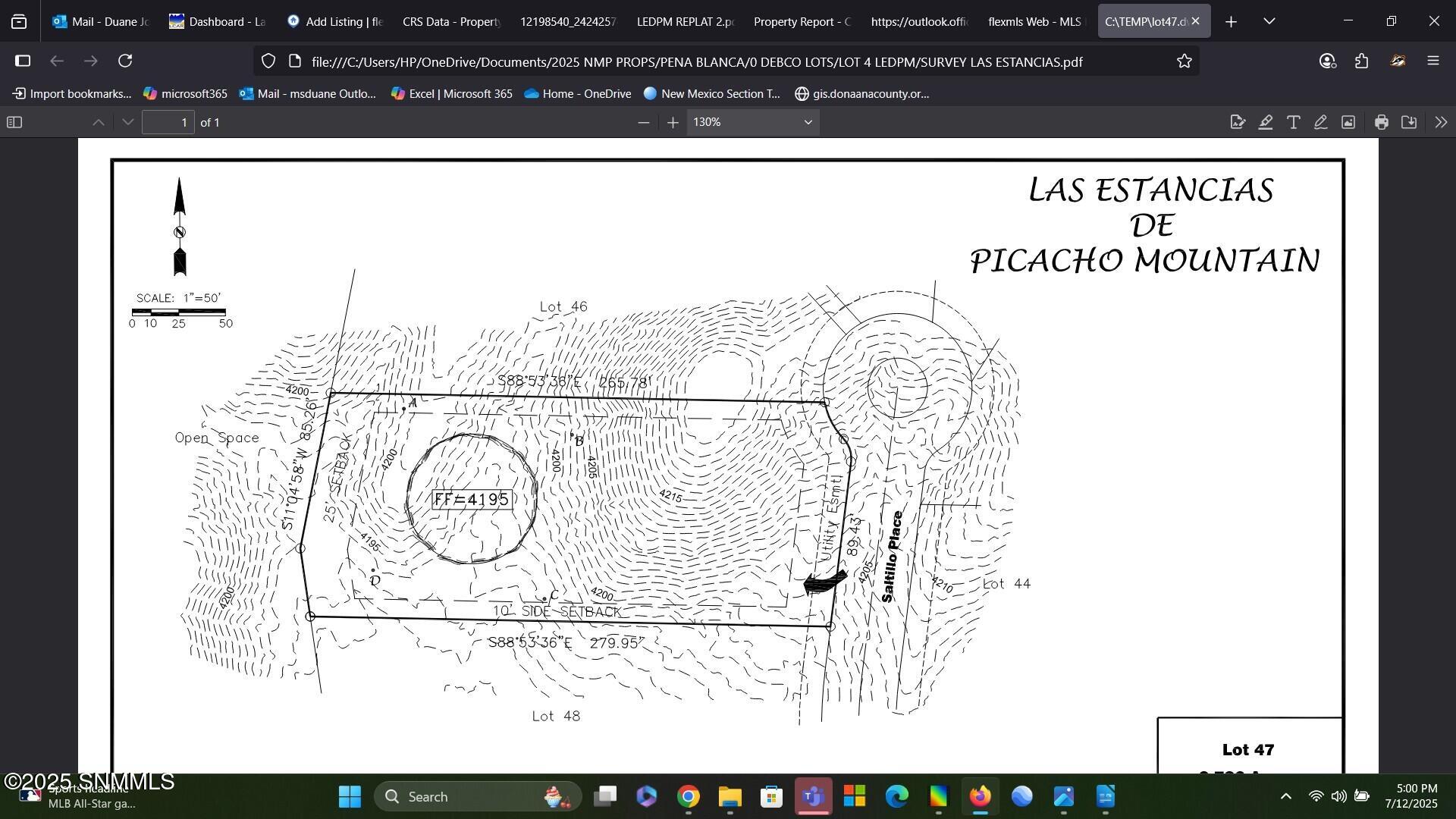Print the survey PDF

coord(1380,121)
